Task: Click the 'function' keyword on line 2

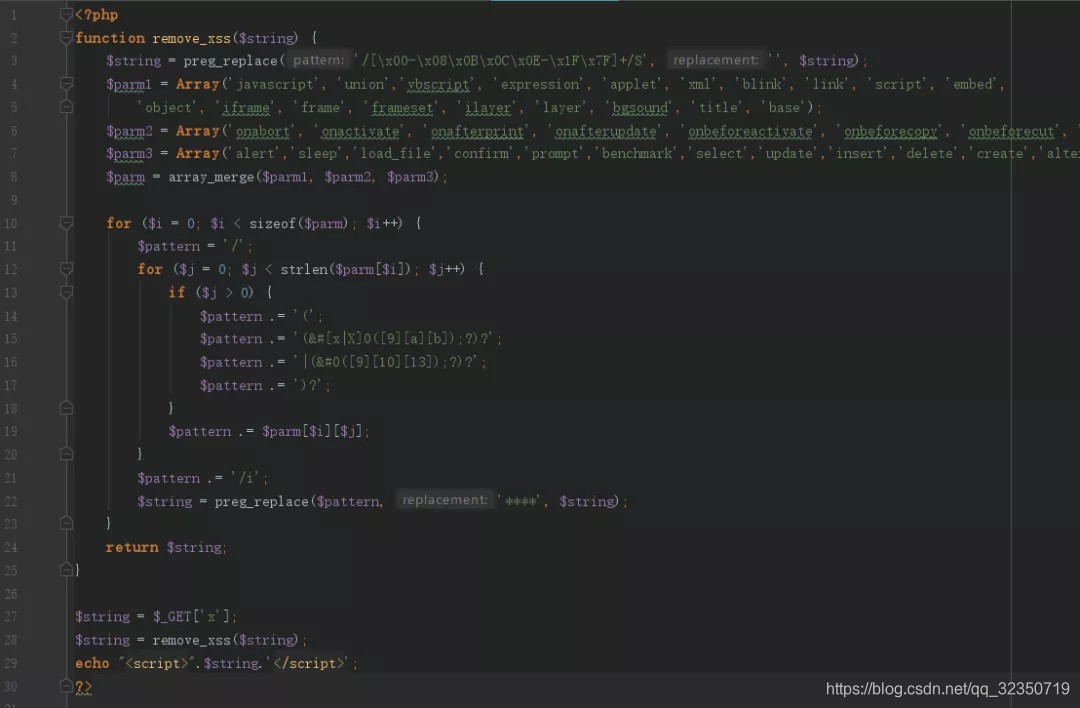Action: 110,38
